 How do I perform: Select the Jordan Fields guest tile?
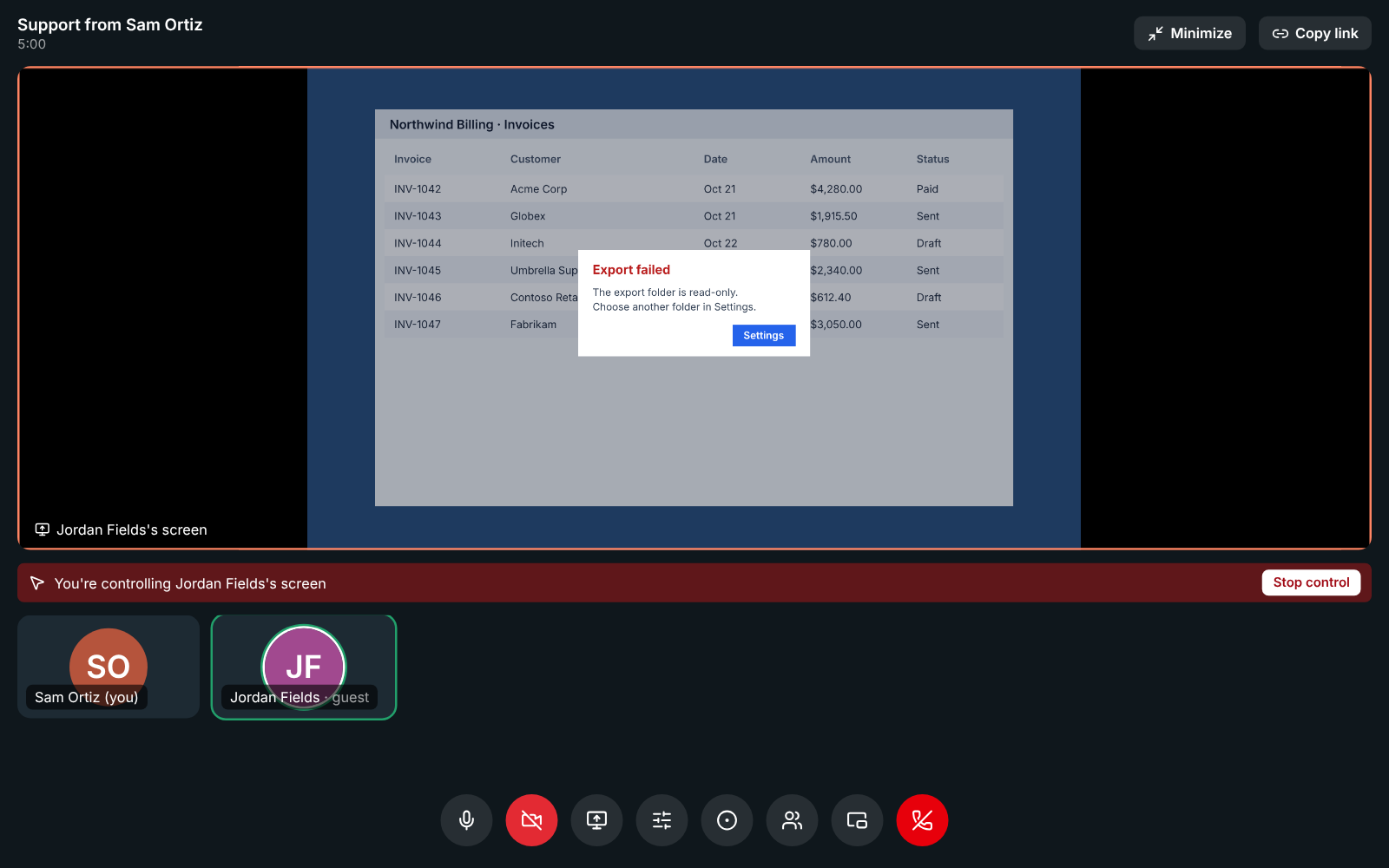[304, 667]
